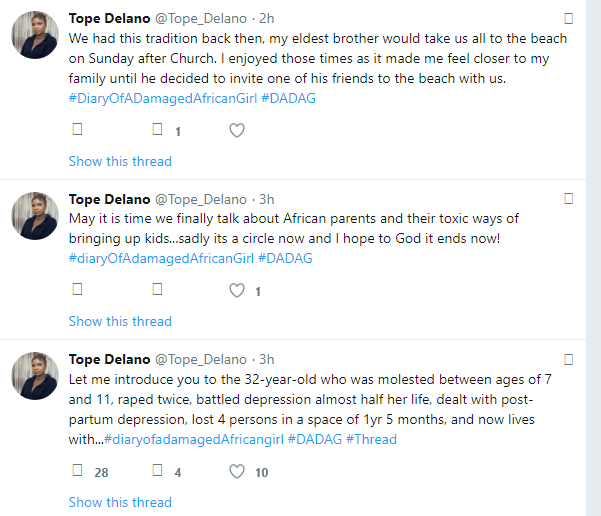This screenshot has height=516, width=601.
Task: Reply to the beach tradition tweet
Action: point(78,130)
